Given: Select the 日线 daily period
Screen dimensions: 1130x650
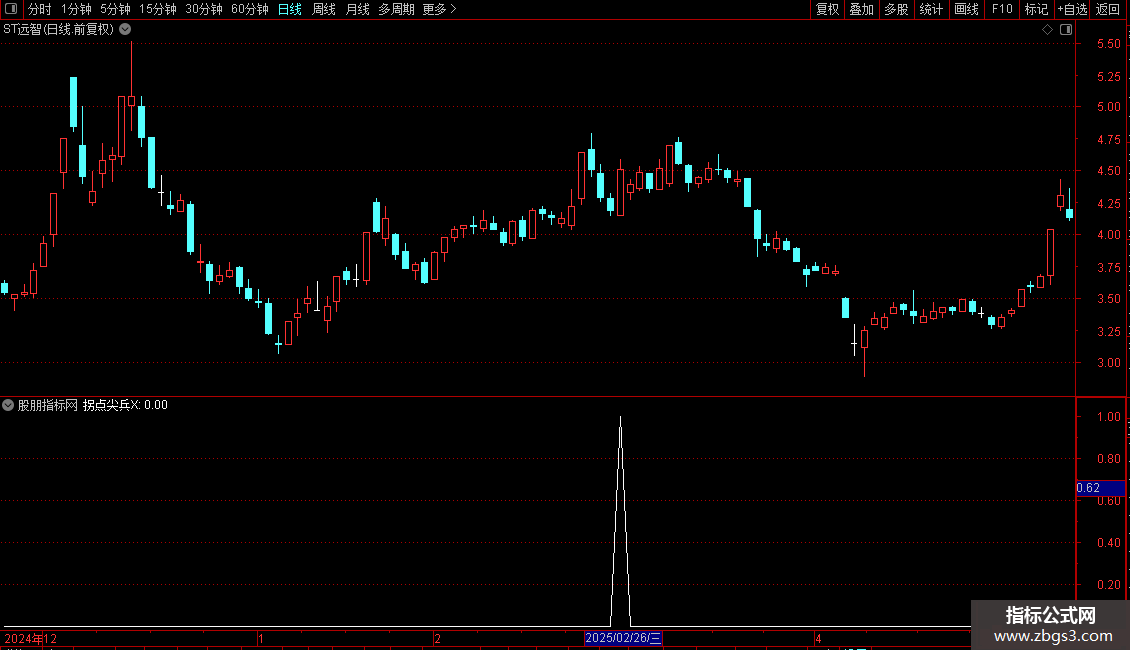Looking at the screenshot, I should click(290, 9).
